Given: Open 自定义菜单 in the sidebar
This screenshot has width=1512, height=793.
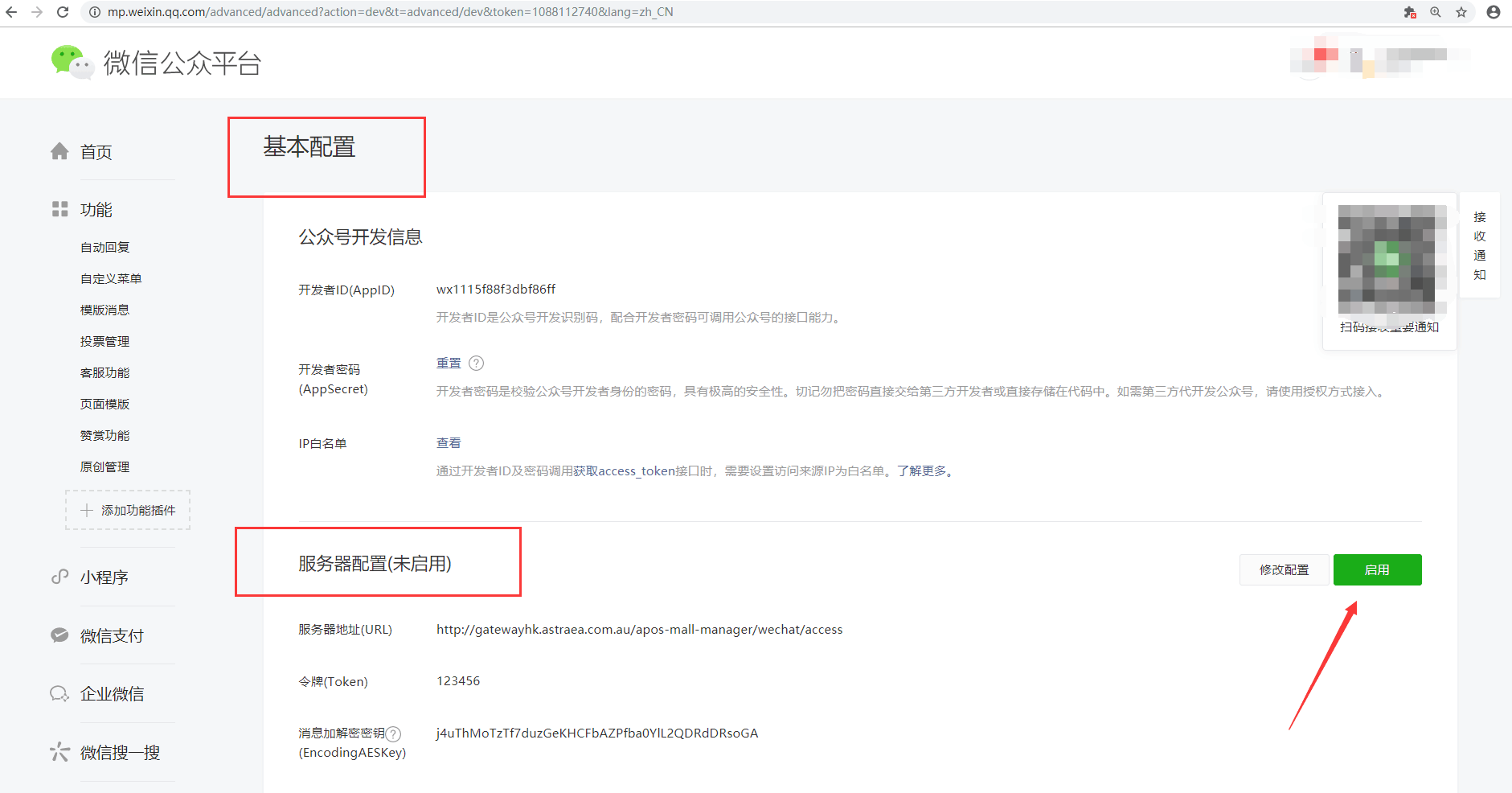Looking at the screenshot, I should tap(111, 279).
